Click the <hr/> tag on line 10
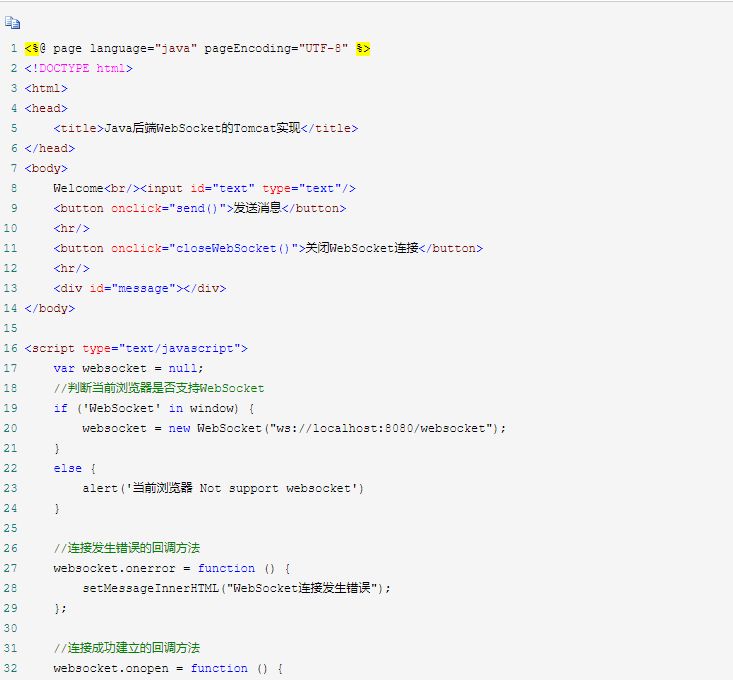The image size is (733, 680). [x=72, y=228]
